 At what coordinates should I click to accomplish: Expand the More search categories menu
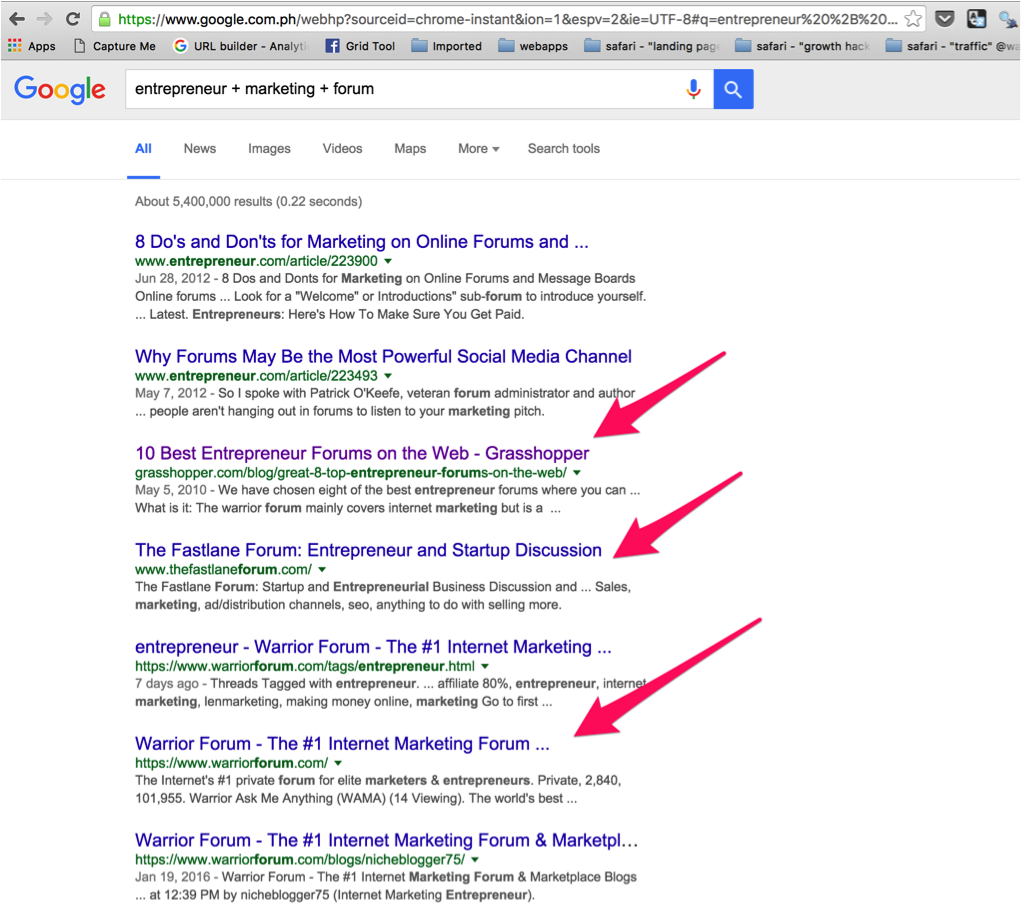click(479, 149)
